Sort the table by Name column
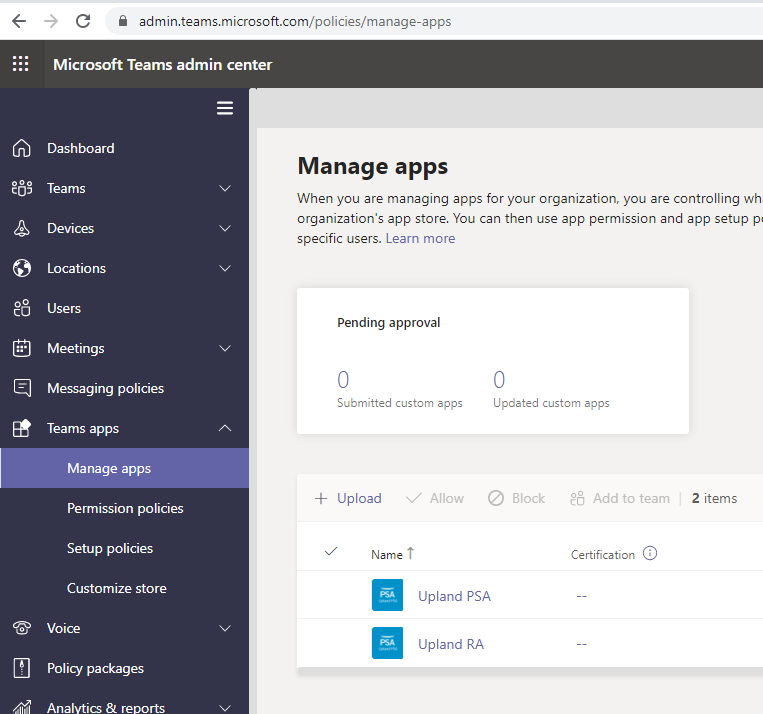763x714 pixels. pyautogui.click(x=387, y=554)
